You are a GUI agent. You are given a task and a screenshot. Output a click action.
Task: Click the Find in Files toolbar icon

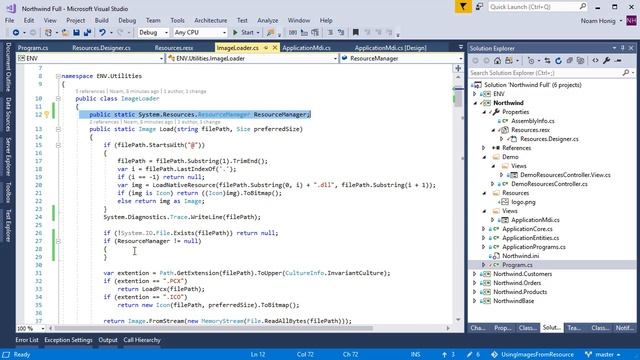(270, 32)
